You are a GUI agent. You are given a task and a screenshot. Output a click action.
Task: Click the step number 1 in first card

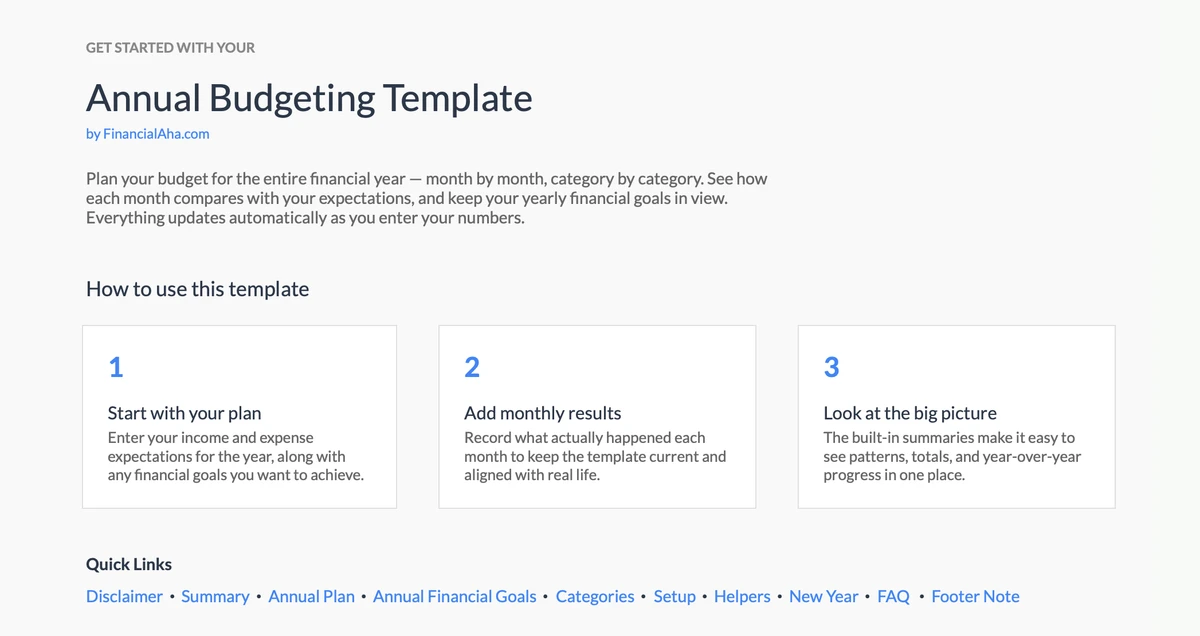coord(116,368)
